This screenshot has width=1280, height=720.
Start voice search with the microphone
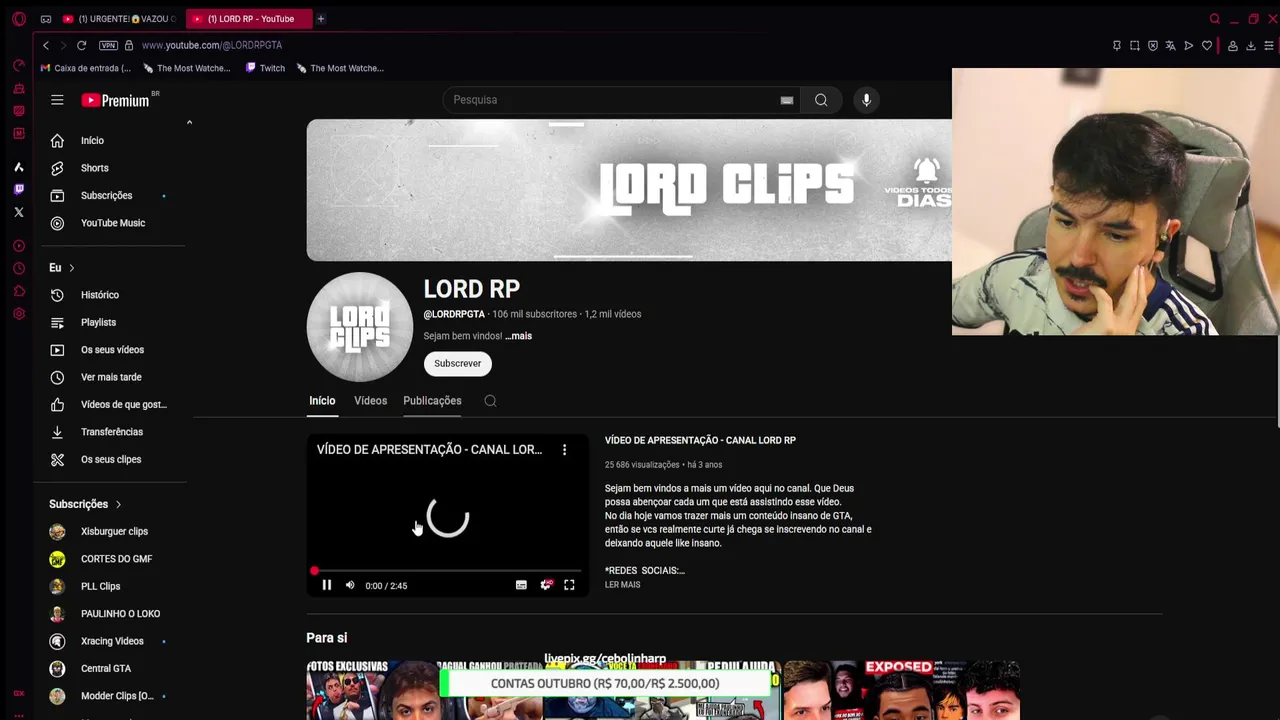click(866, 100)
